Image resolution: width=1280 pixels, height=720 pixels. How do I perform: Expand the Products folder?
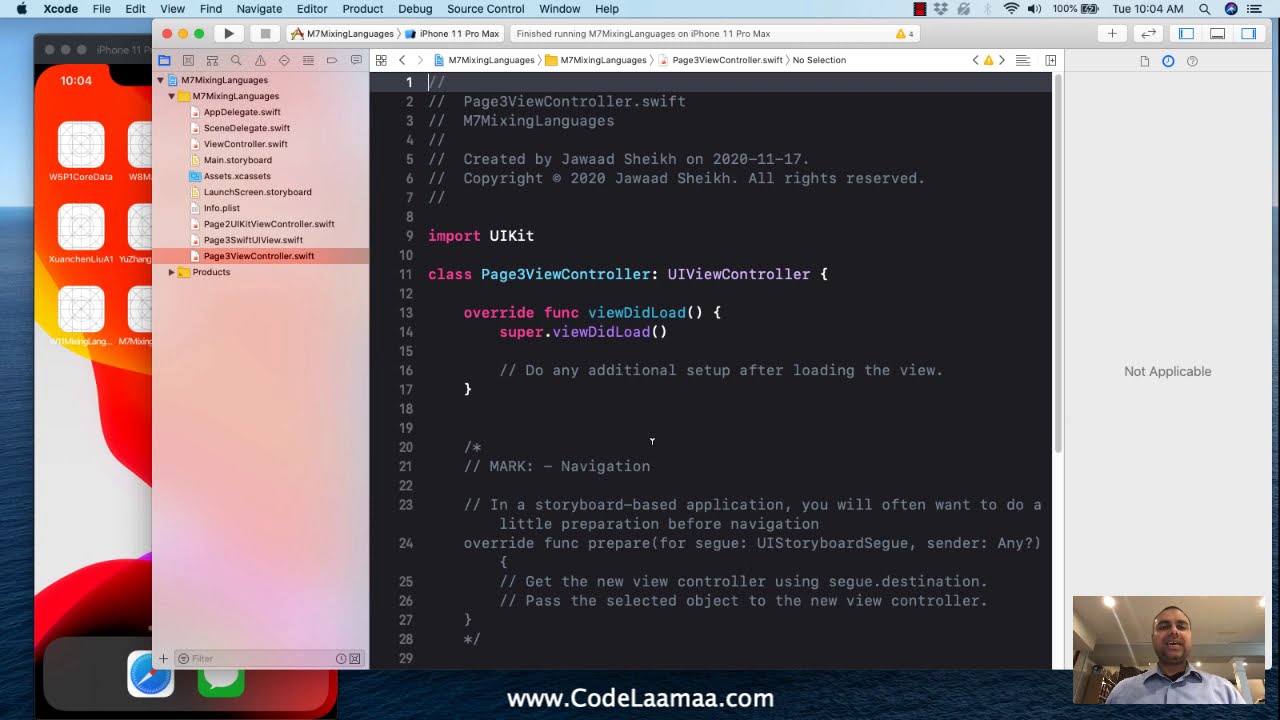[171, 272]
